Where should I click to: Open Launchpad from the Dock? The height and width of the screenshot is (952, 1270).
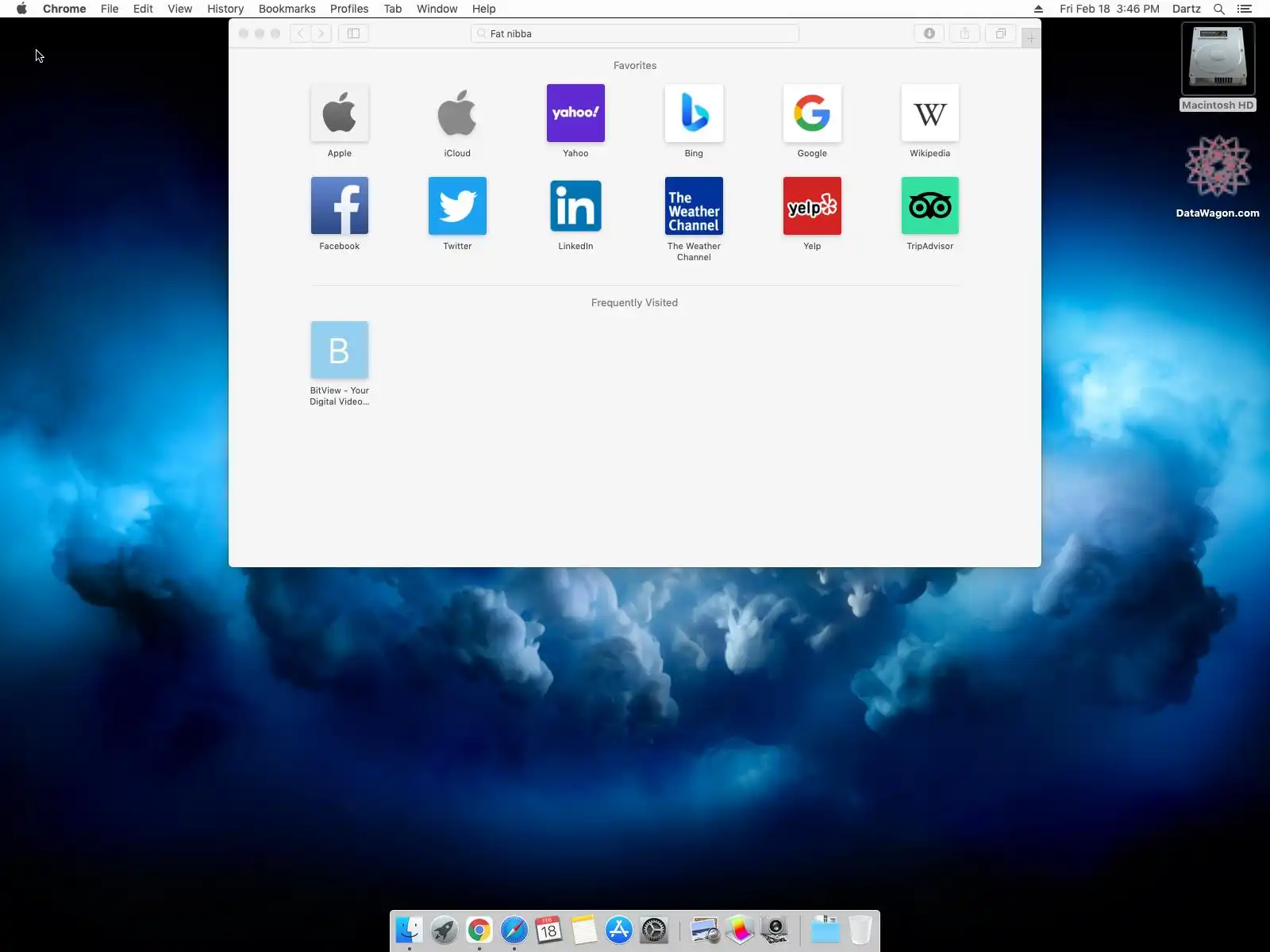click(x=444, y=930)
